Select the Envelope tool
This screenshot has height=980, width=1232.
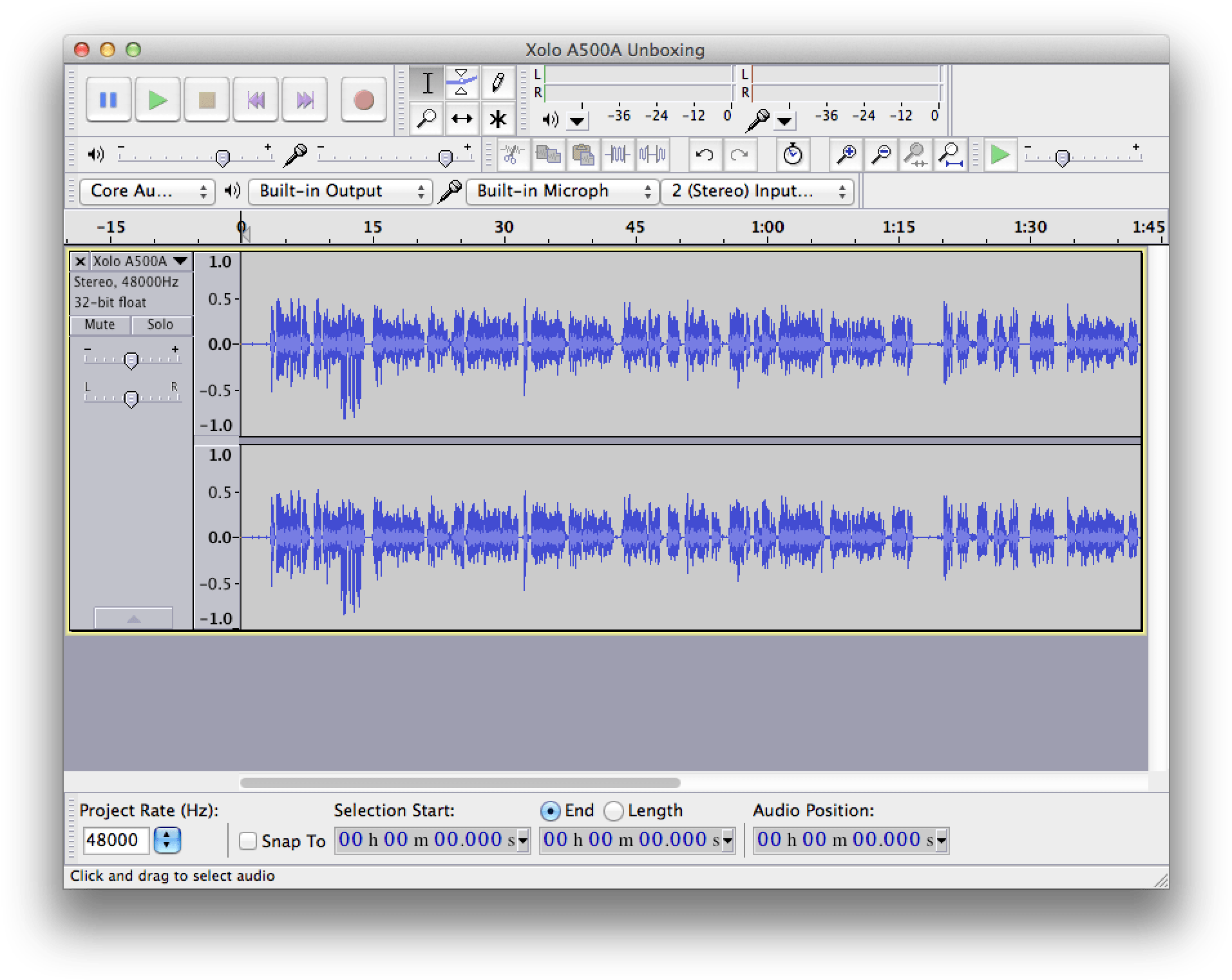(x=462, y=82)
